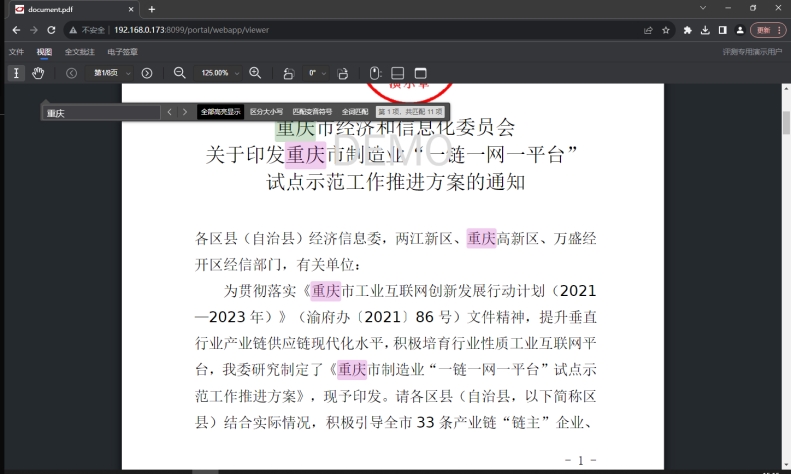This screenshot has width=791, height=474.
Task: Rotate page counterclockwise
Action: click(289, 73)
